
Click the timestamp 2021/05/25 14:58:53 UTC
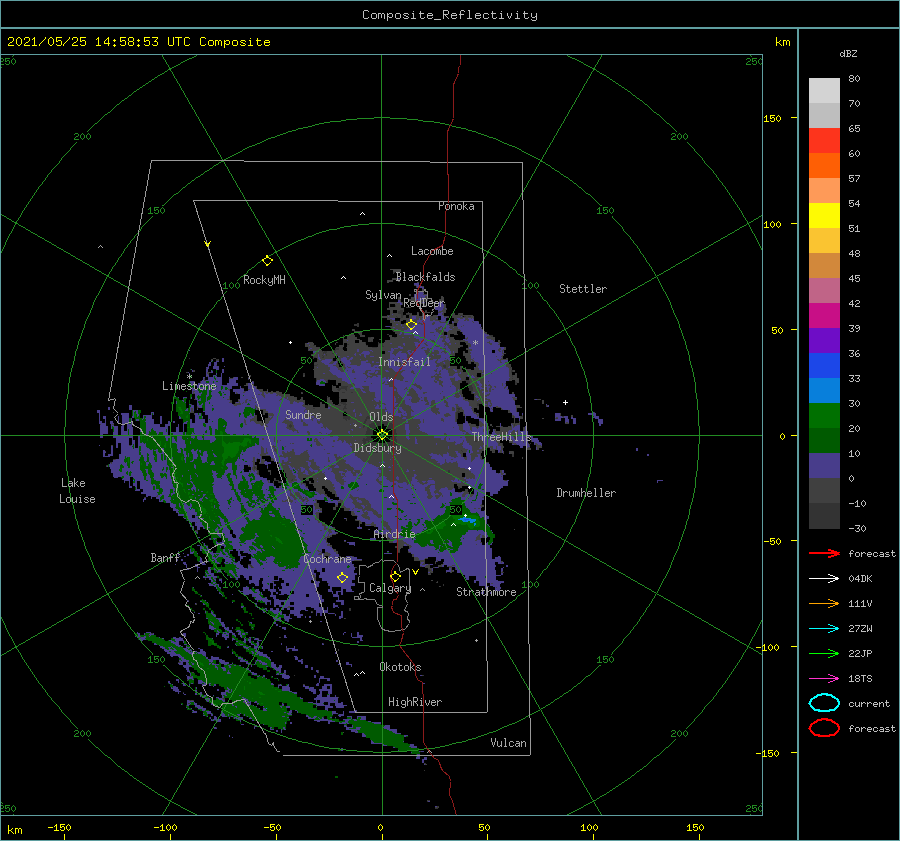point(100,42)
